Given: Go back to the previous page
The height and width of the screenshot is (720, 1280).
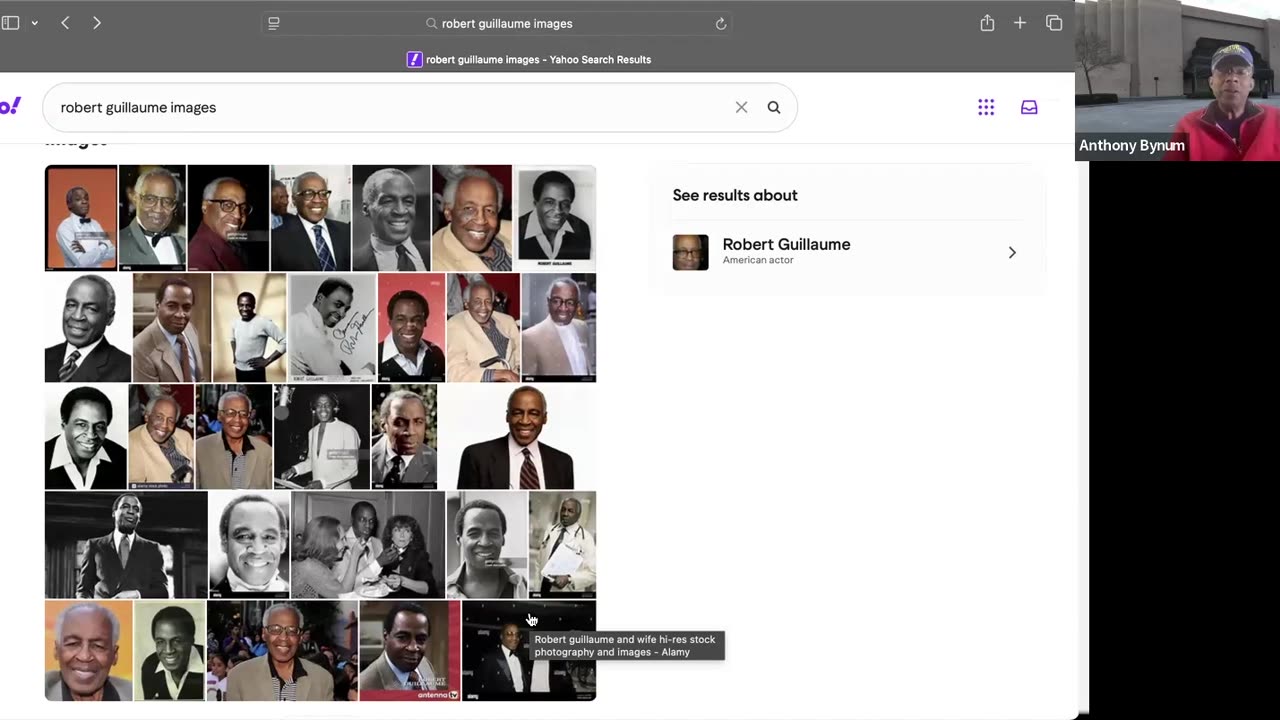Looking at the screenshot, I should 65,23.
